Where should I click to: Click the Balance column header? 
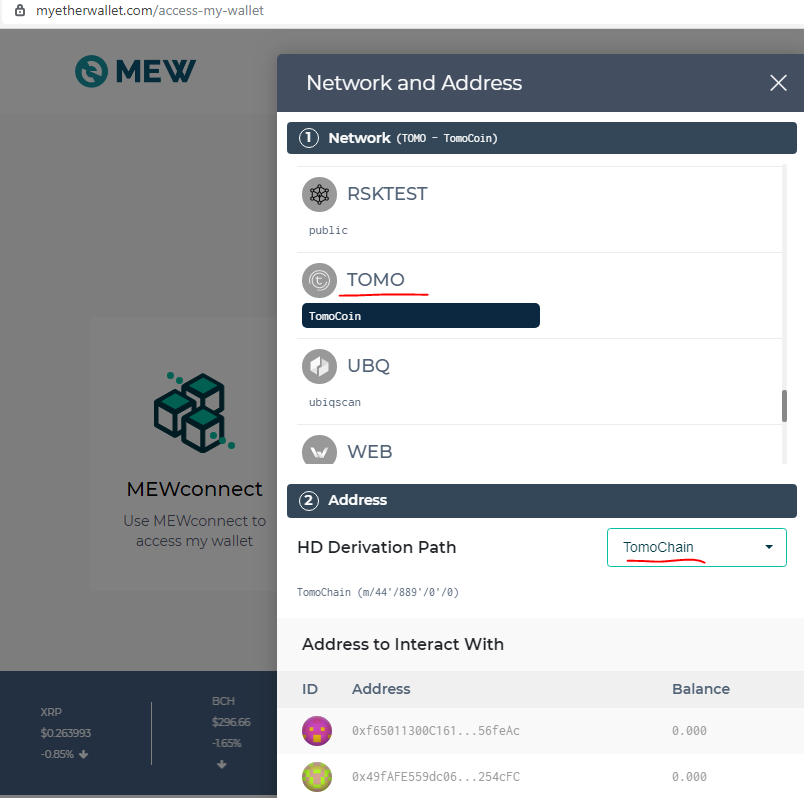(x=700, y=689)
